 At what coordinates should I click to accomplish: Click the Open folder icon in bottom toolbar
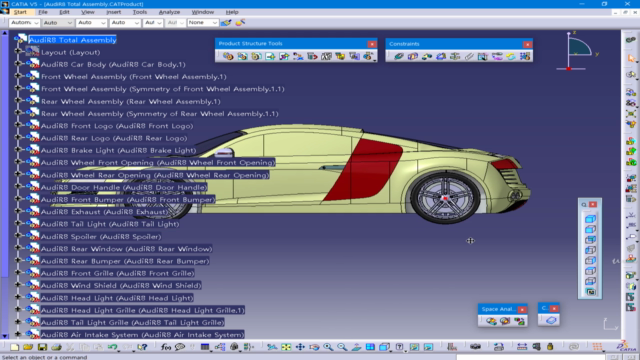28,347
